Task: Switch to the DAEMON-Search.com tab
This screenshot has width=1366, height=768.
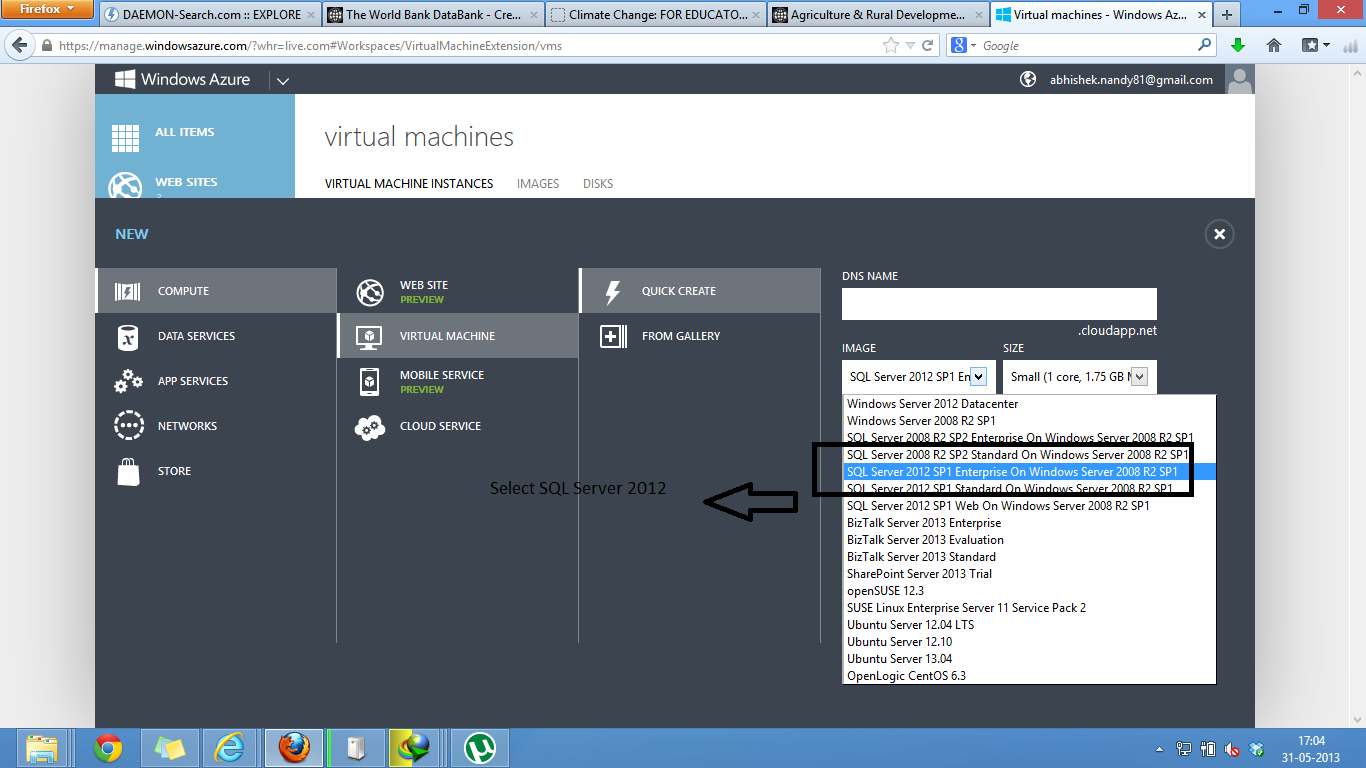Action: coord(210,15)
